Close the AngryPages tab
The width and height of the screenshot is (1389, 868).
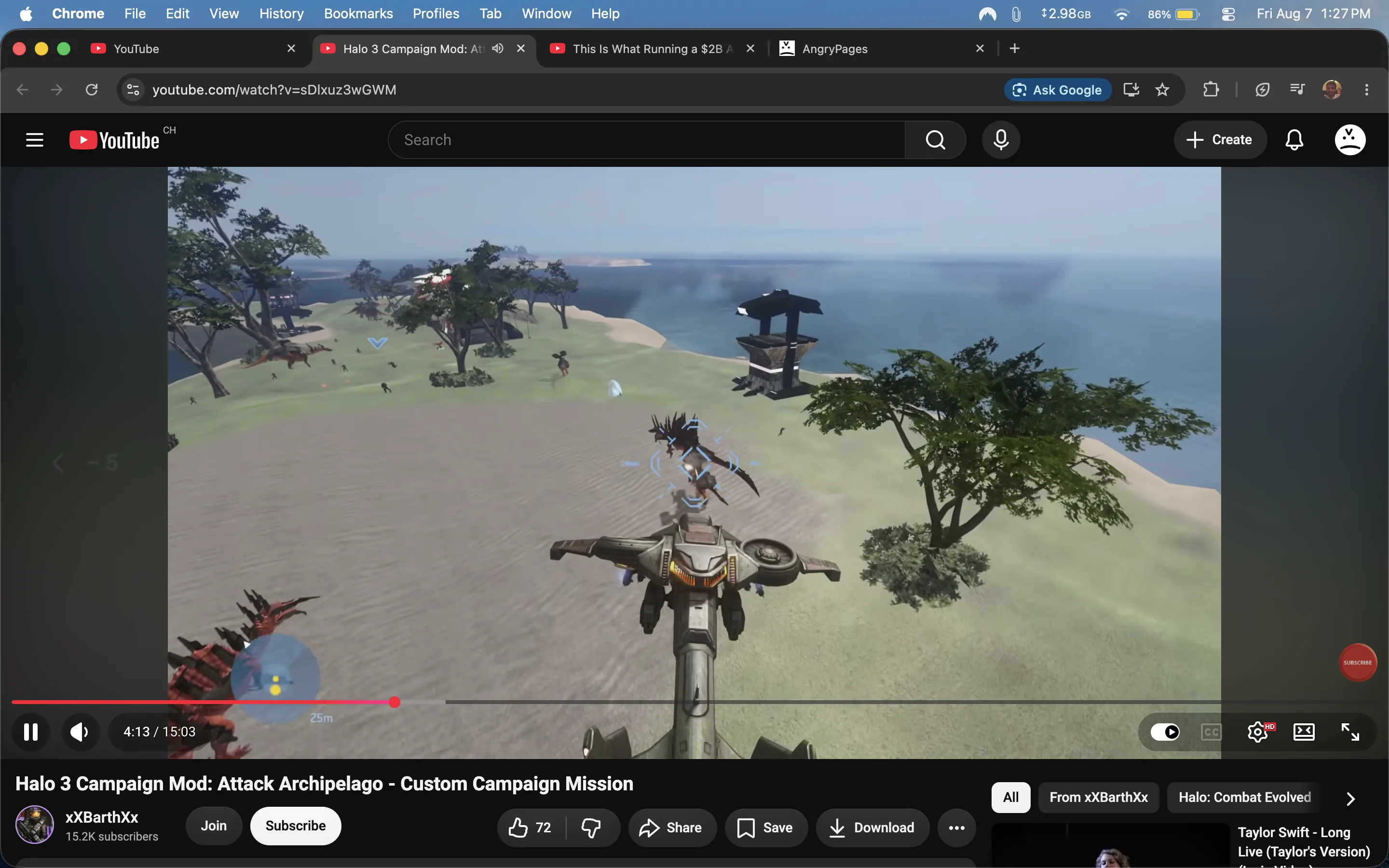click(980, 49)
